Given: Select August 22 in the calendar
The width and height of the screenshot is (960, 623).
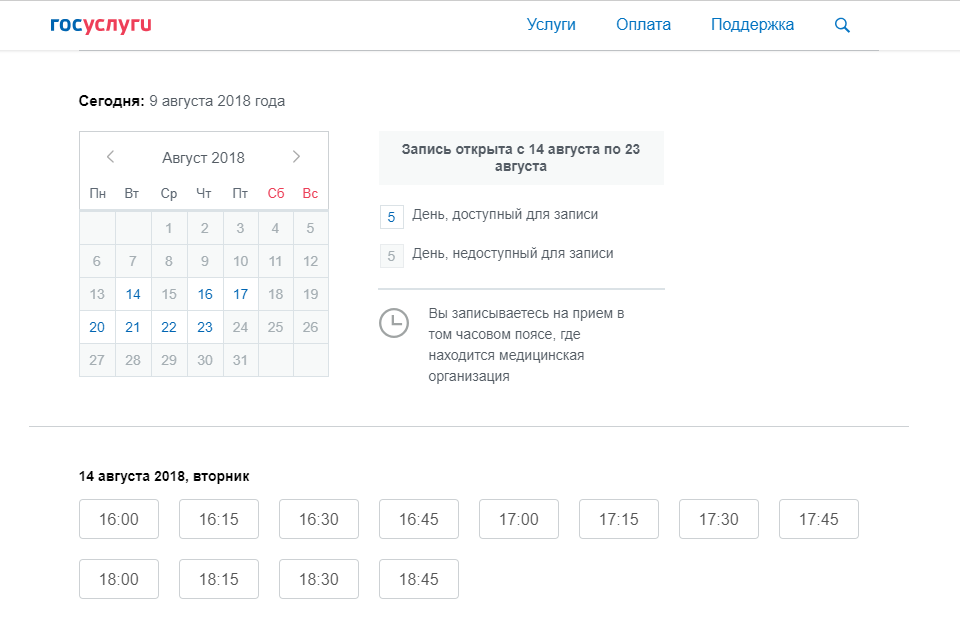Looking at the screenshot, I should click(x=169, y=327).
